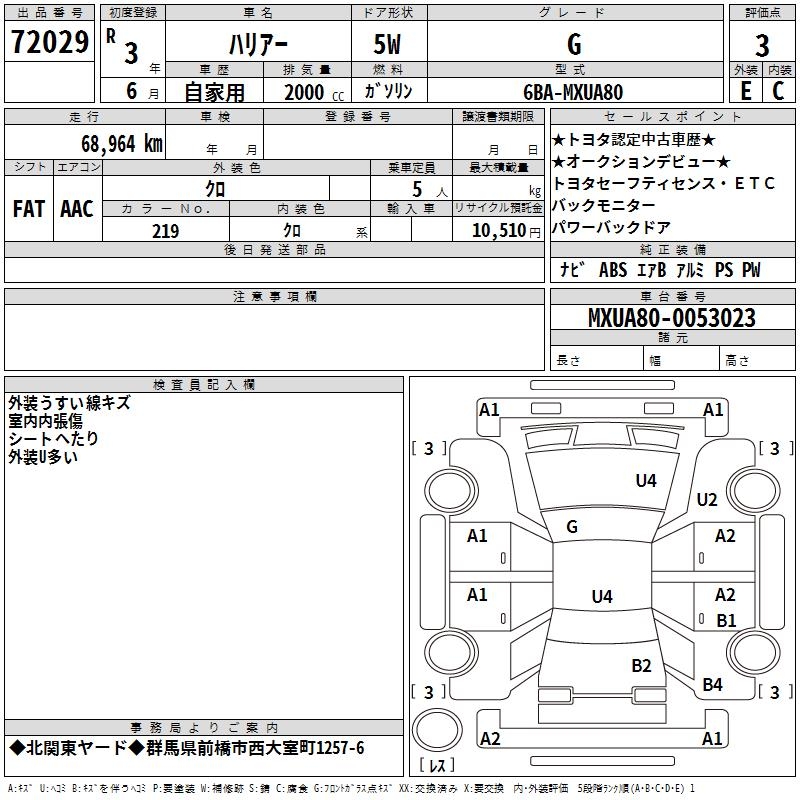Select the アルミ equipment entry

click(690, 270)
